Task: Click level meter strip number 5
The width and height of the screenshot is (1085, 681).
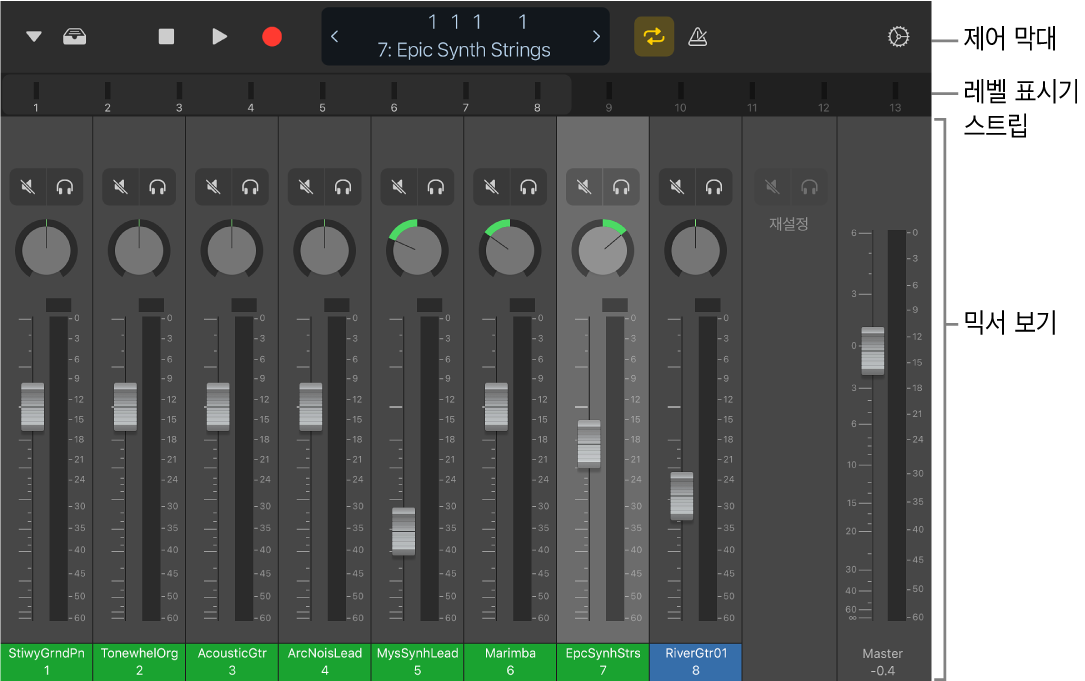Action: click(322, 97)
